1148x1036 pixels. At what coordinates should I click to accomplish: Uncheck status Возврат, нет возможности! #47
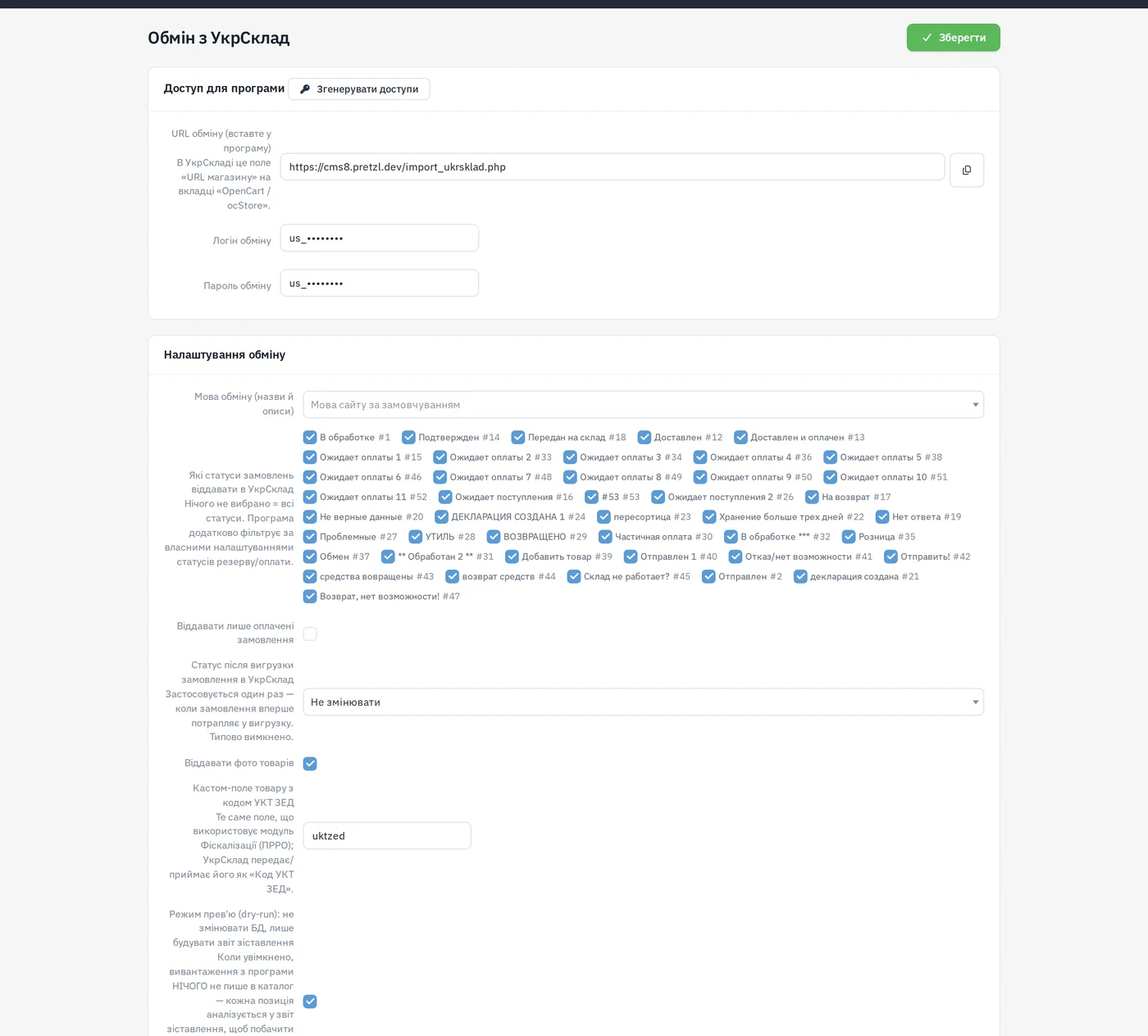[x=310, y=596]
